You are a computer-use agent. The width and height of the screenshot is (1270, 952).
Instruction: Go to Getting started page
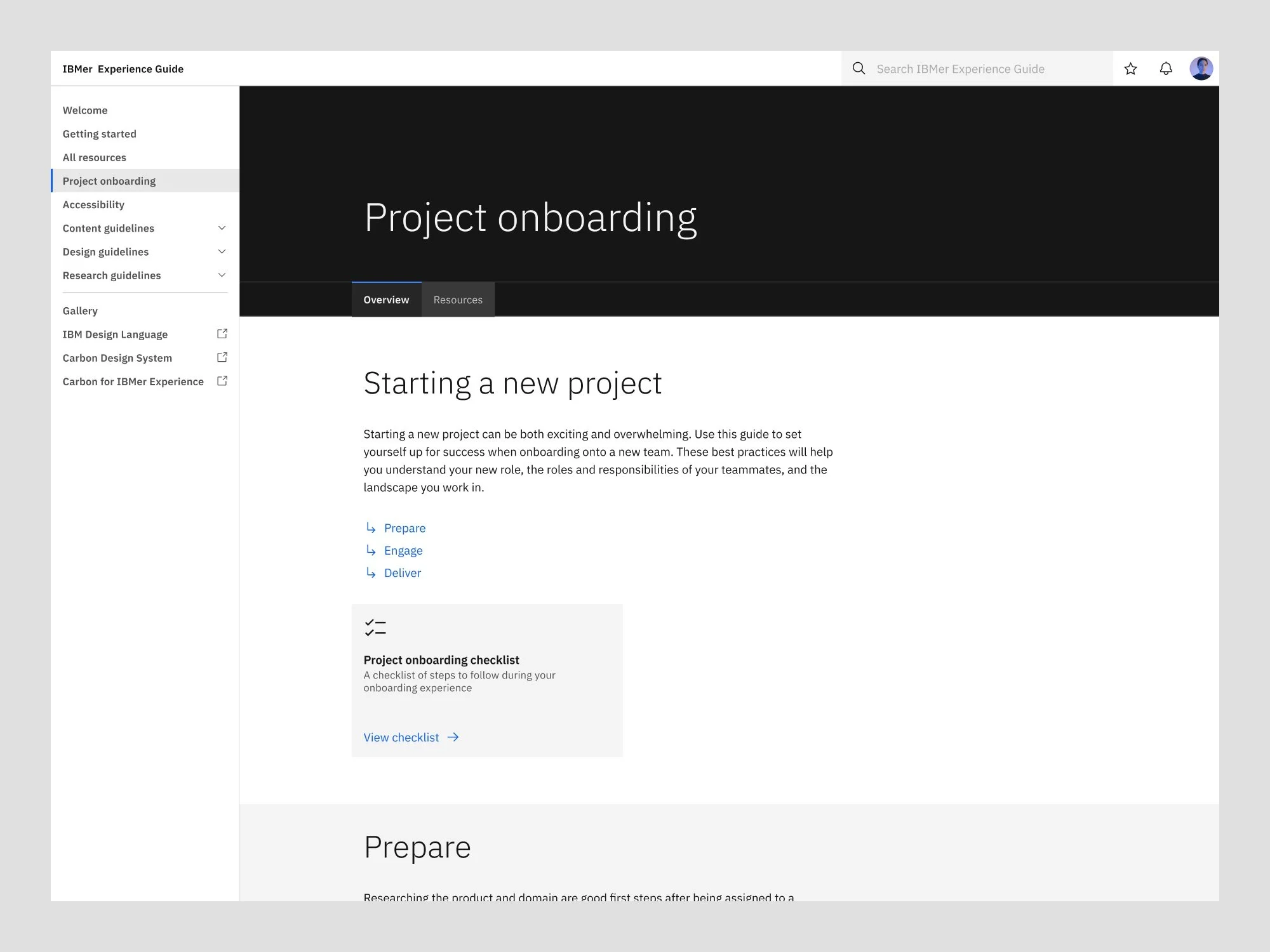99,134
